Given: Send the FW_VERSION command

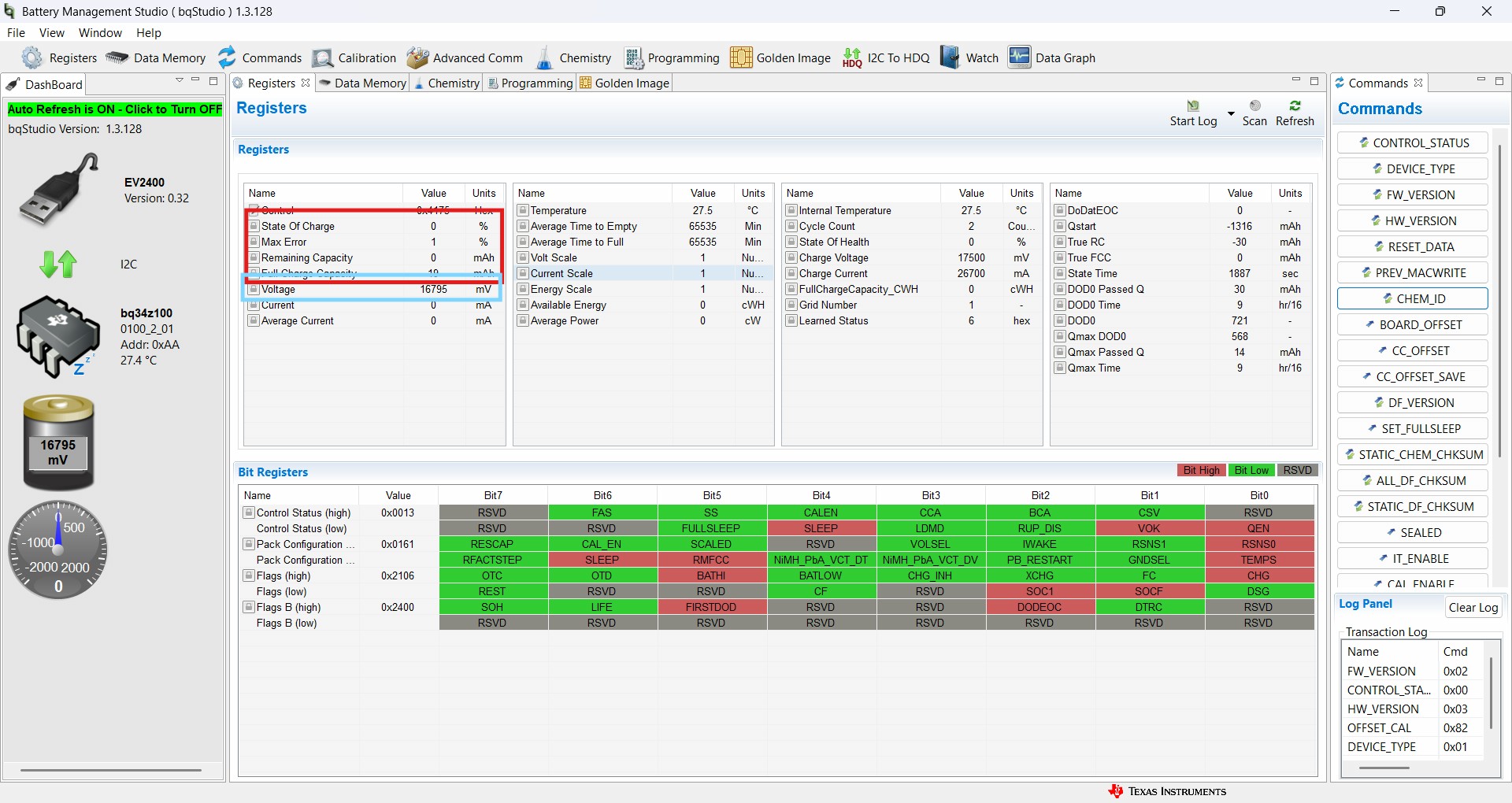Looking at the screenshot, I should coord(1413,194).
